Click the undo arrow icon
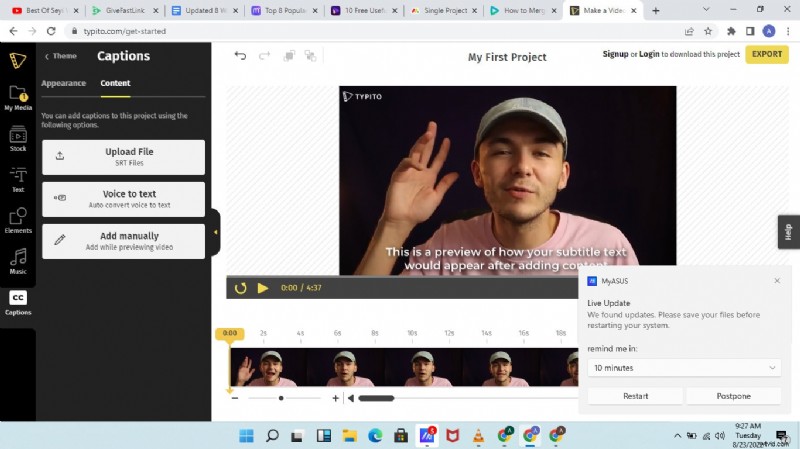This screenshot has height=449, width=800. tap(240, 56)
